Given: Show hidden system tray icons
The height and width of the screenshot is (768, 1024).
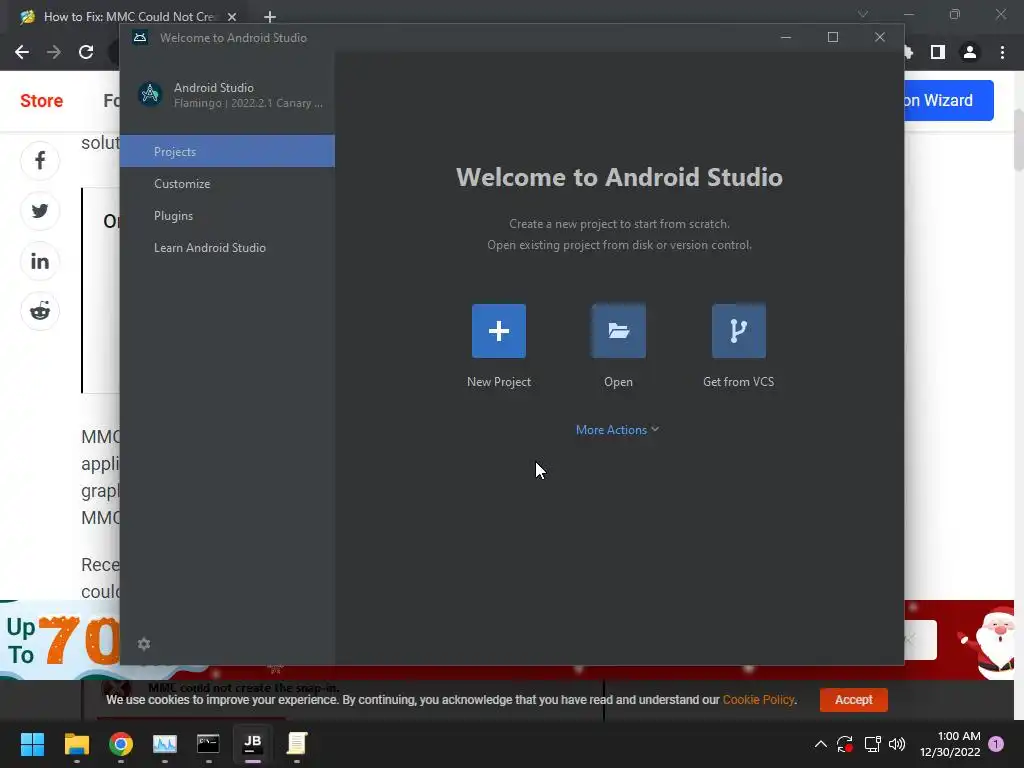Looking at the screenshot, I should [x=821, y=744].
